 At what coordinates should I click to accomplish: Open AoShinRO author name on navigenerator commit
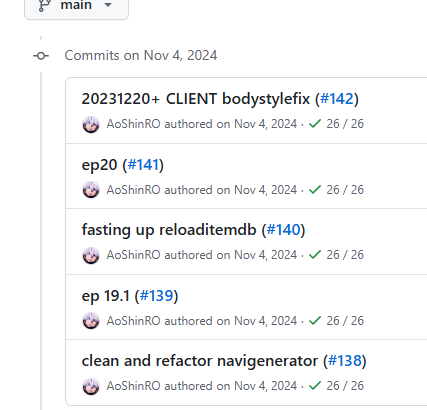point(133,386)
